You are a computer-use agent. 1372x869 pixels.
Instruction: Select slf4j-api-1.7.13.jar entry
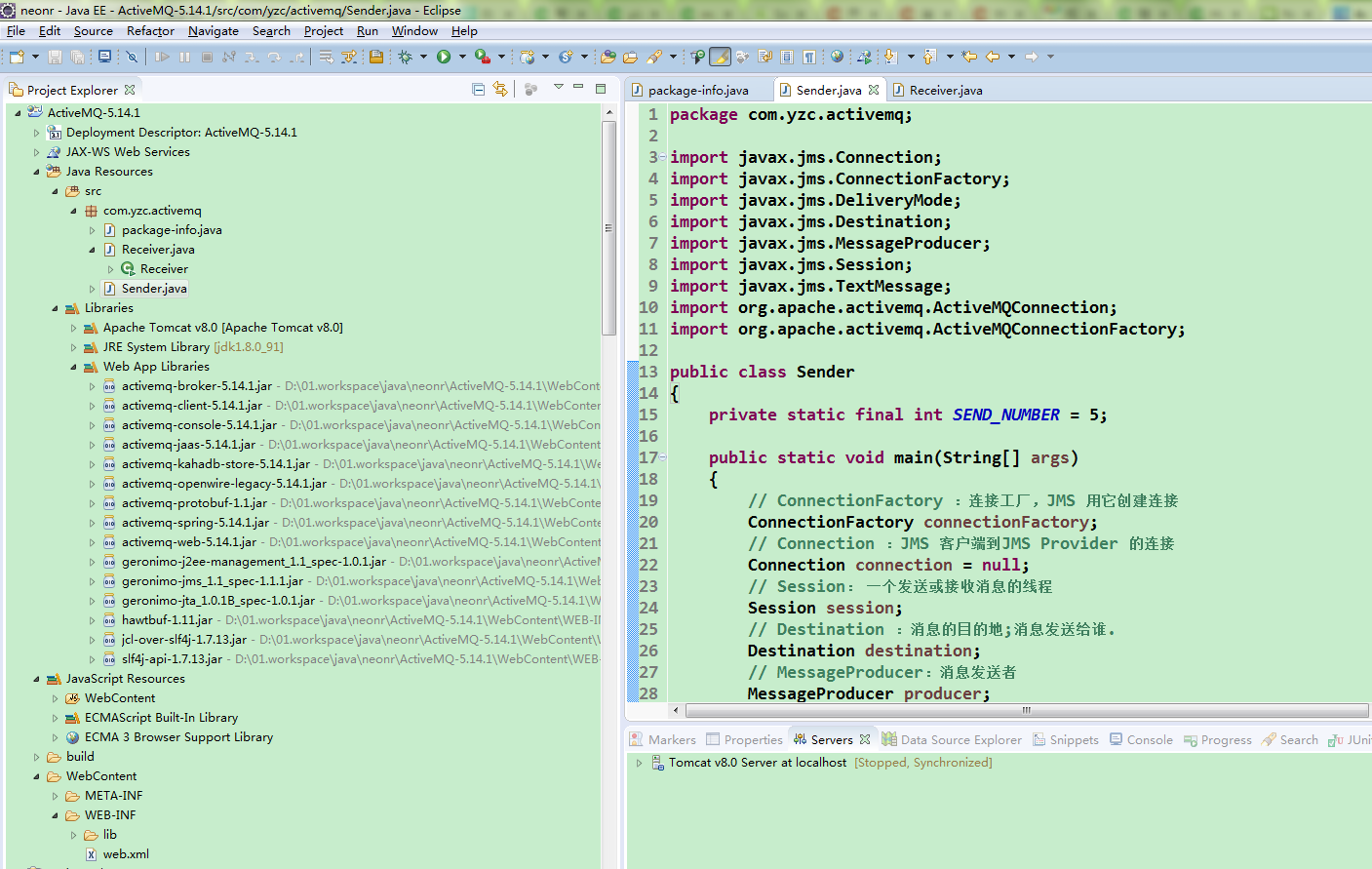tap(173, 659)
